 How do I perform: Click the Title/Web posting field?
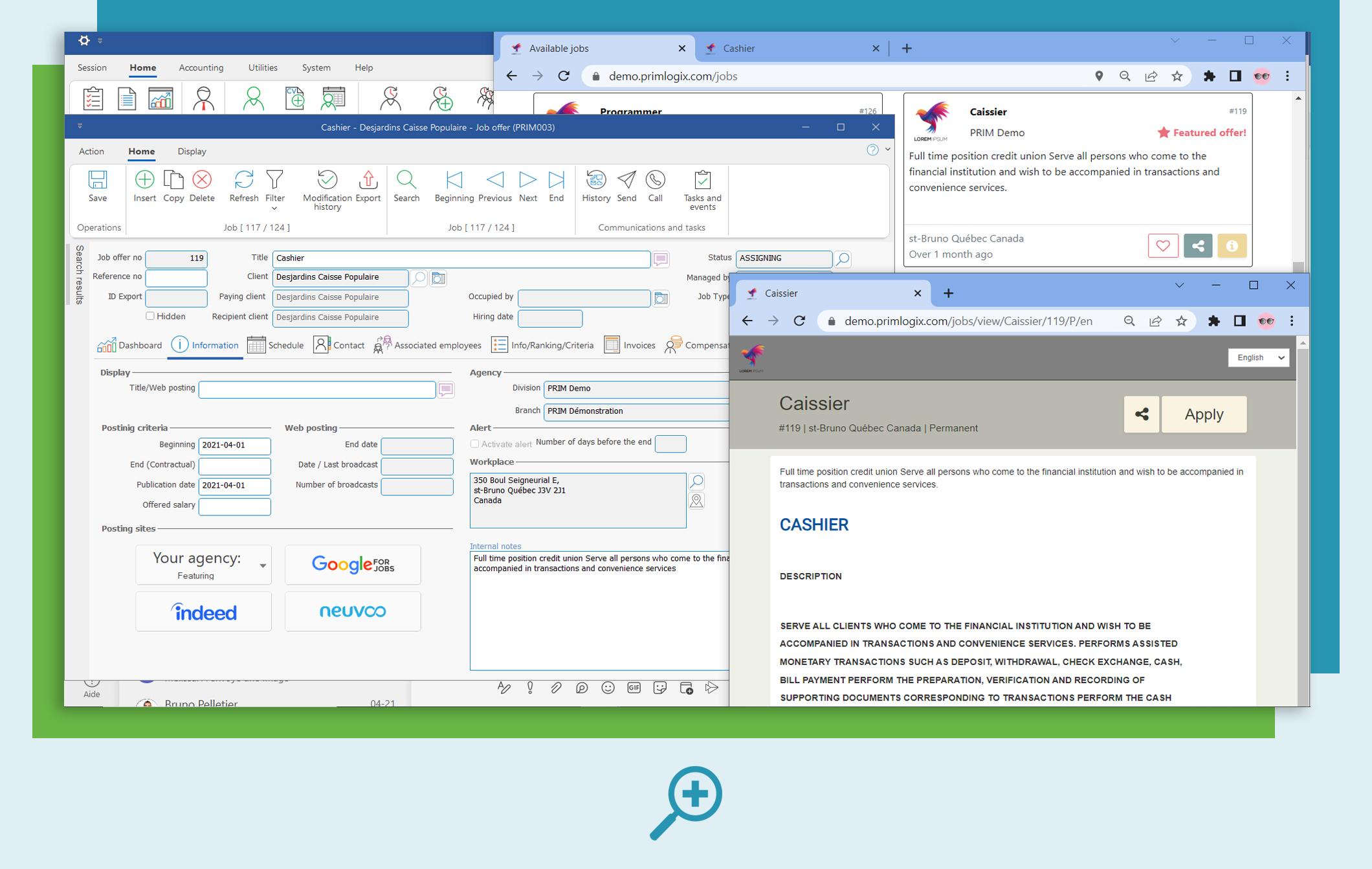(x=317, y=390)
